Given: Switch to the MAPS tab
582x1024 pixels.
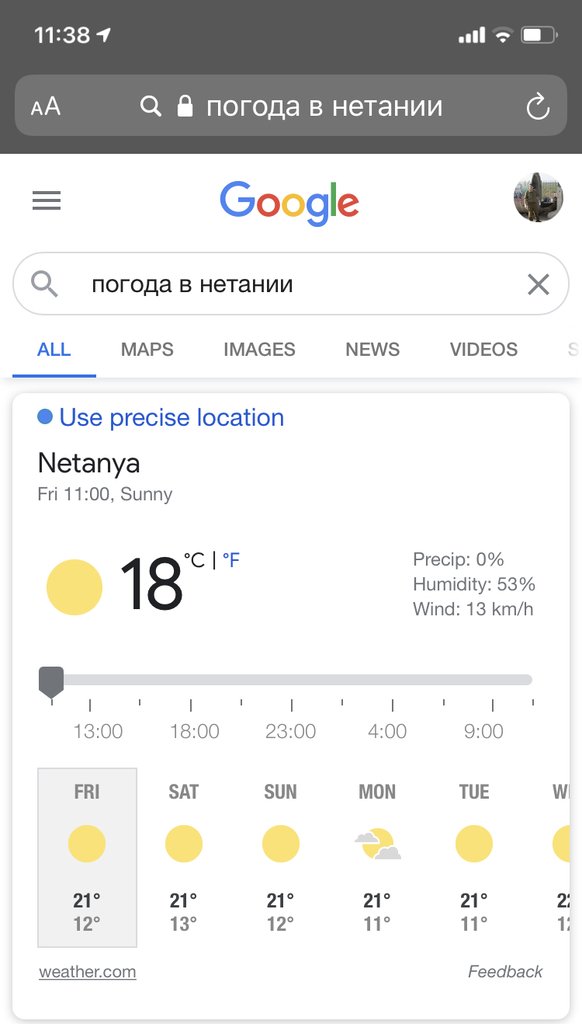Looking at the screenshot, I should point(147,349).
